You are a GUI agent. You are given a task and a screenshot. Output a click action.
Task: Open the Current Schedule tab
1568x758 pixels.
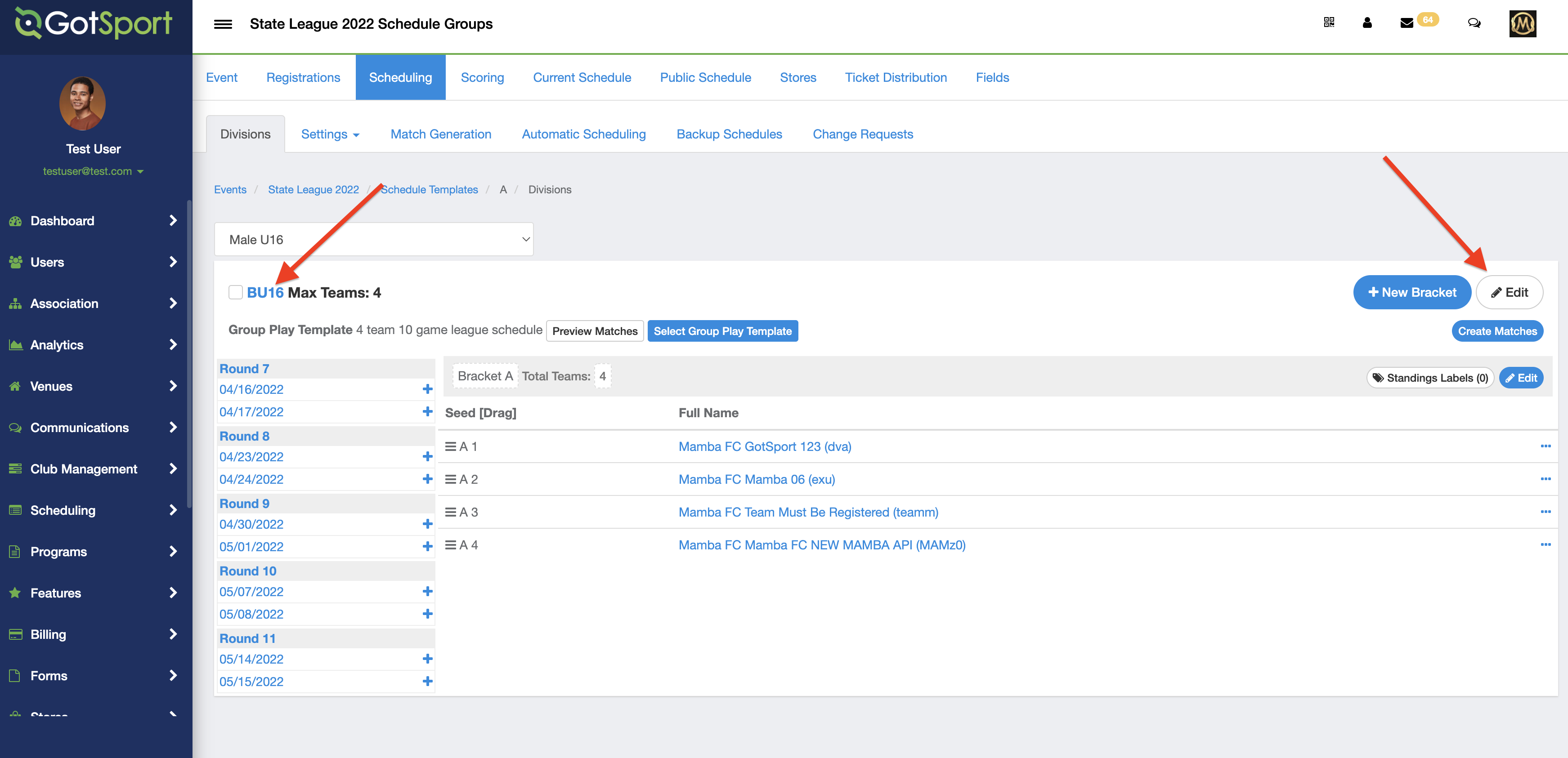[x=582, y=77]
